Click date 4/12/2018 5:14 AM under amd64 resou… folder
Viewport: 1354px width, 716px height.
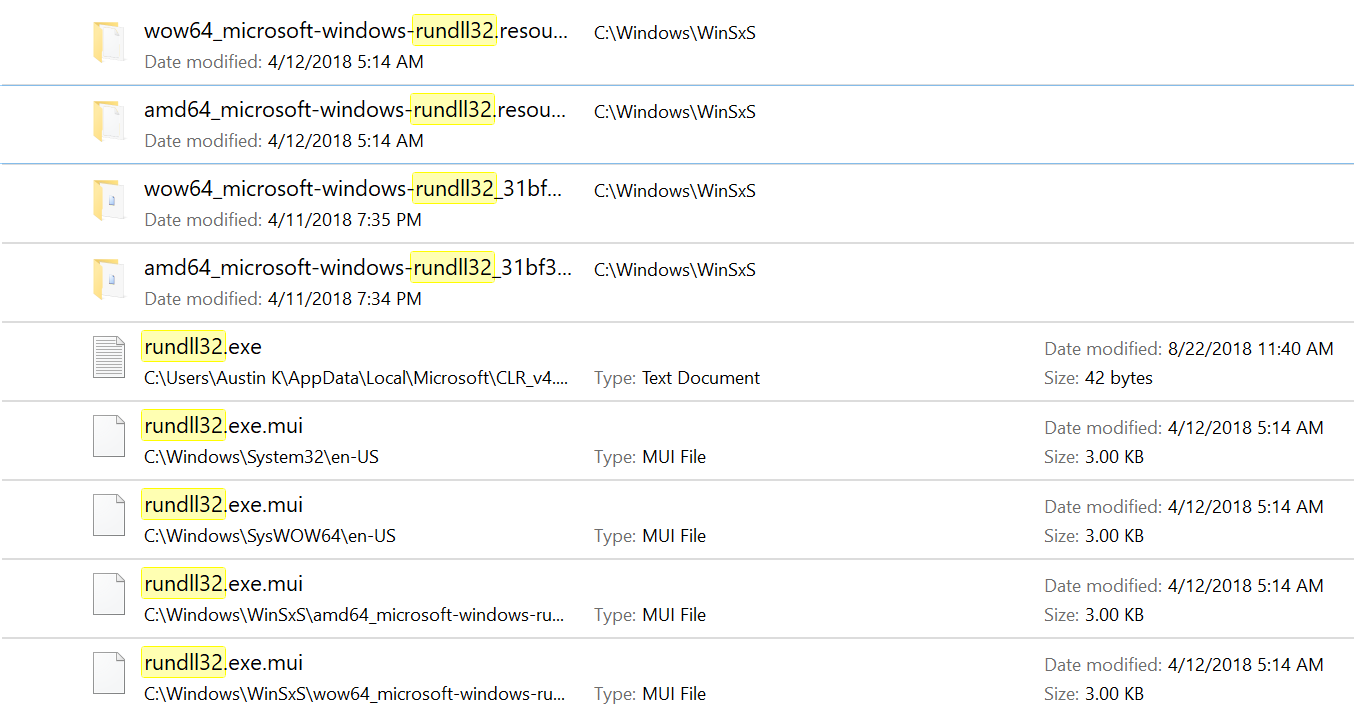[x=284, y=141]
